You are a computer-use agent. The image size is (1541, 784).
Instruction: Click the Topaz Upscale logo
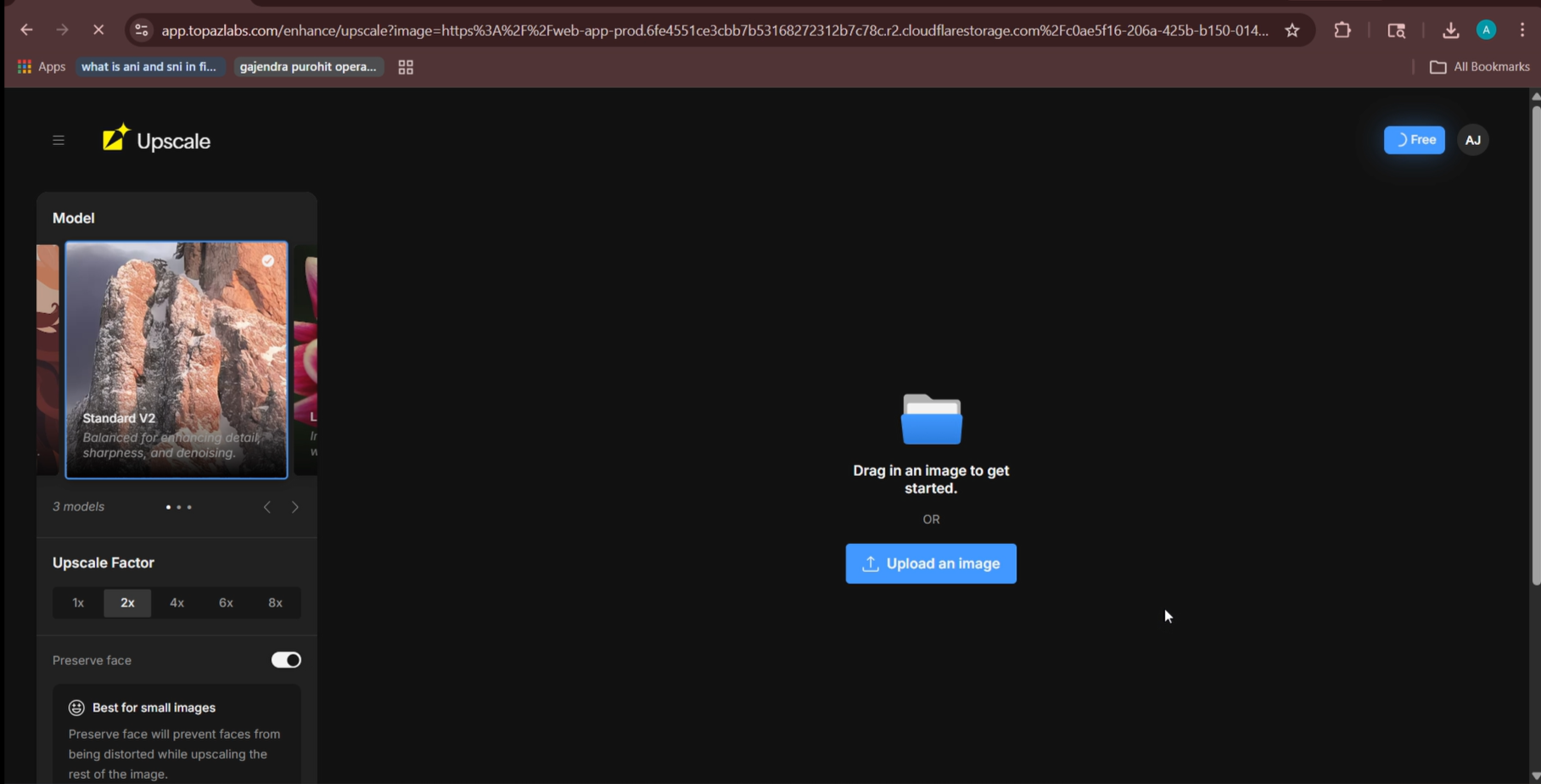tap(156, 140)
